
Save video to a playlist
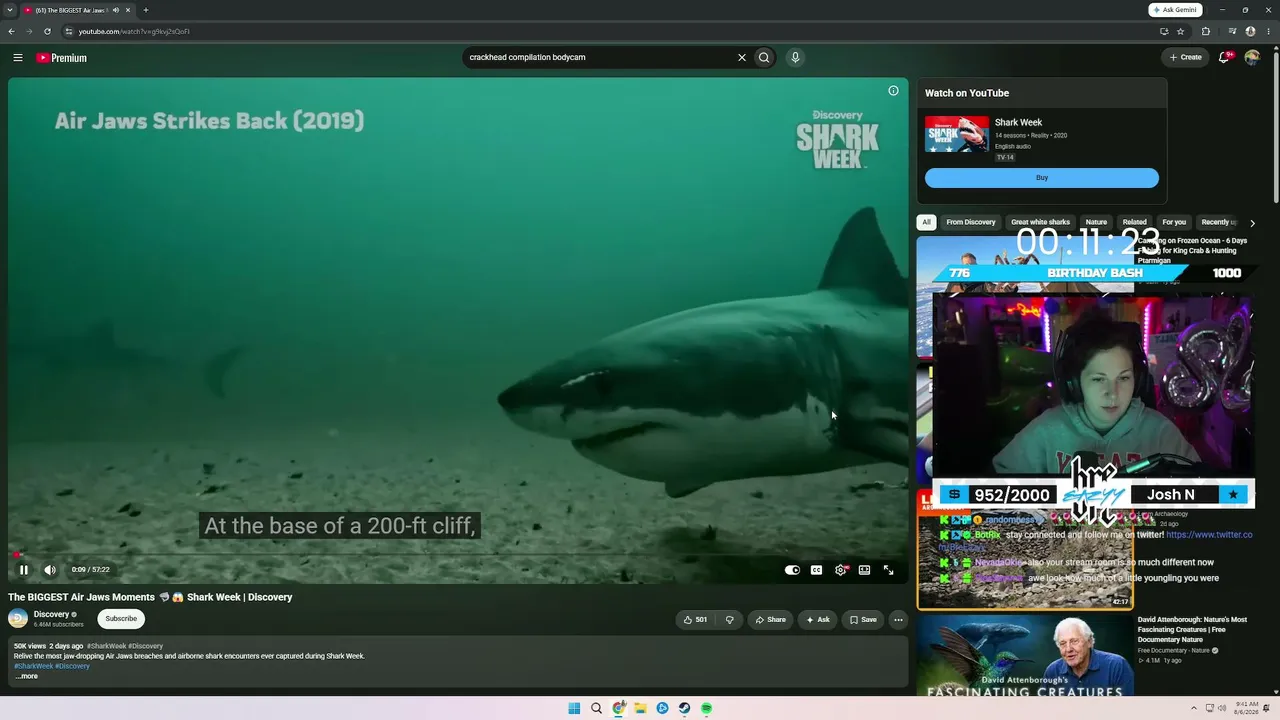coord(863,620)
